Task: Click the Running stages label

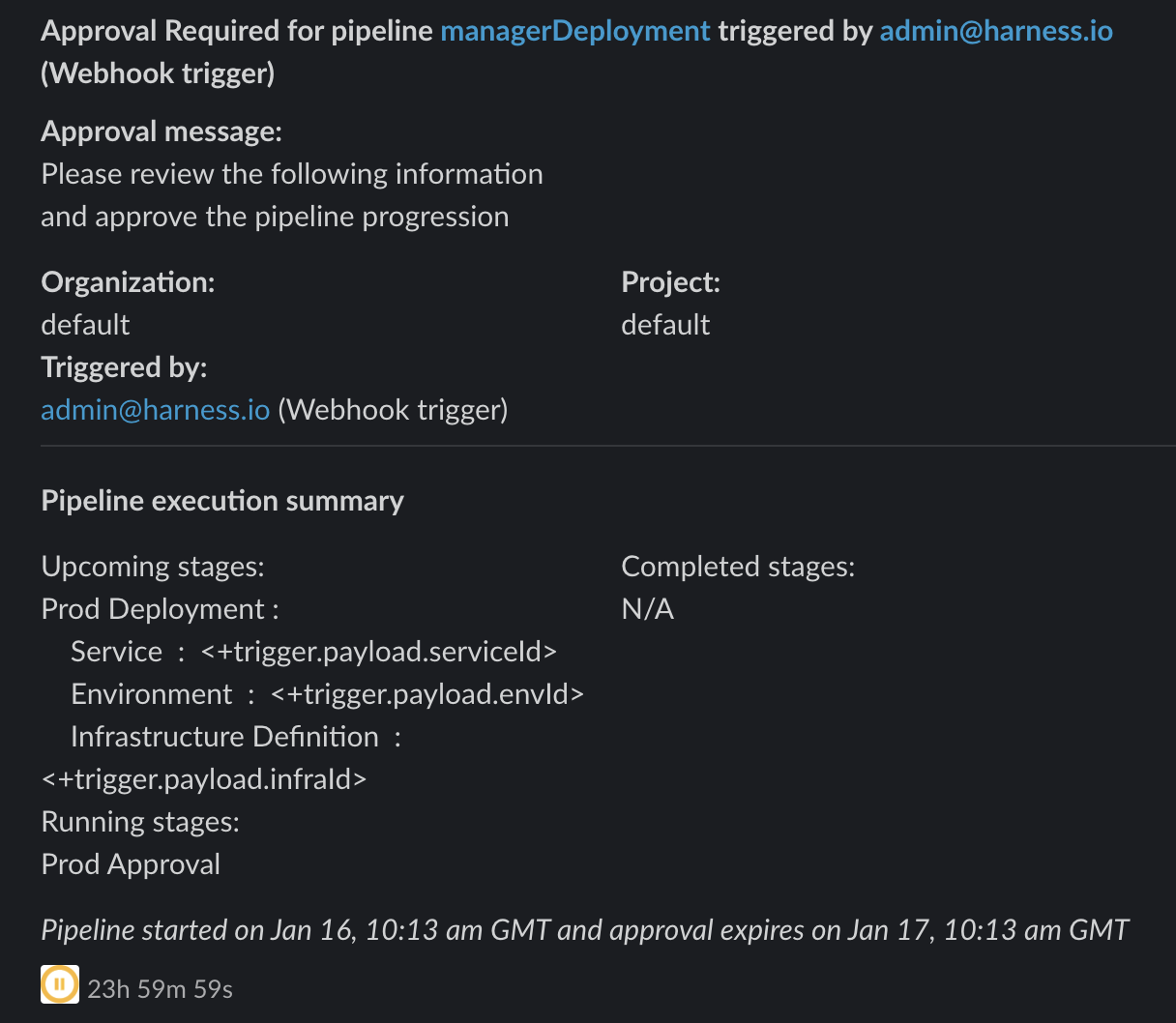Action: [140, 822]
